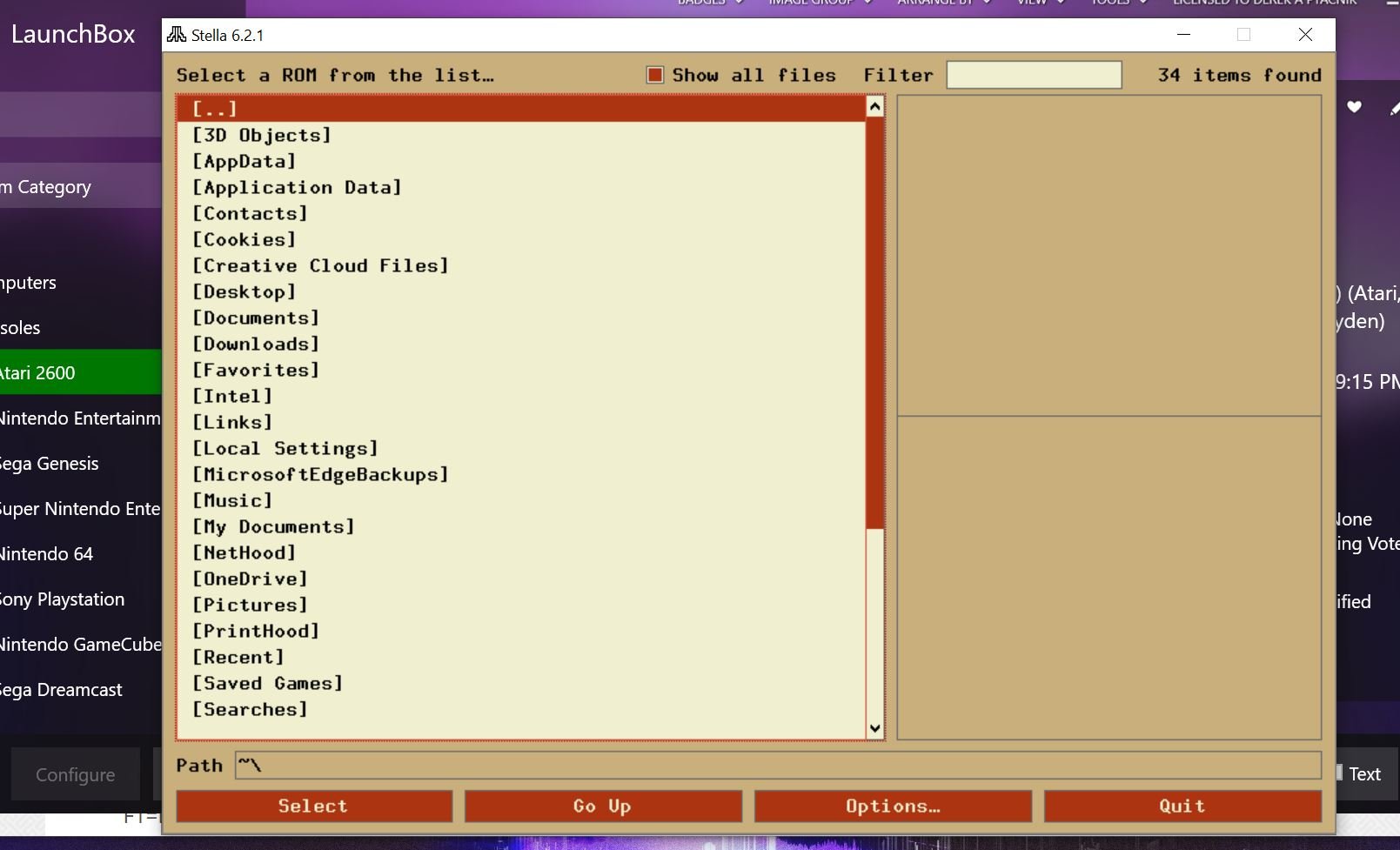The width and height of the screenshot is (1400, 850).
Task: Click the Stella app icon in title bar
Action: (177, 35)
